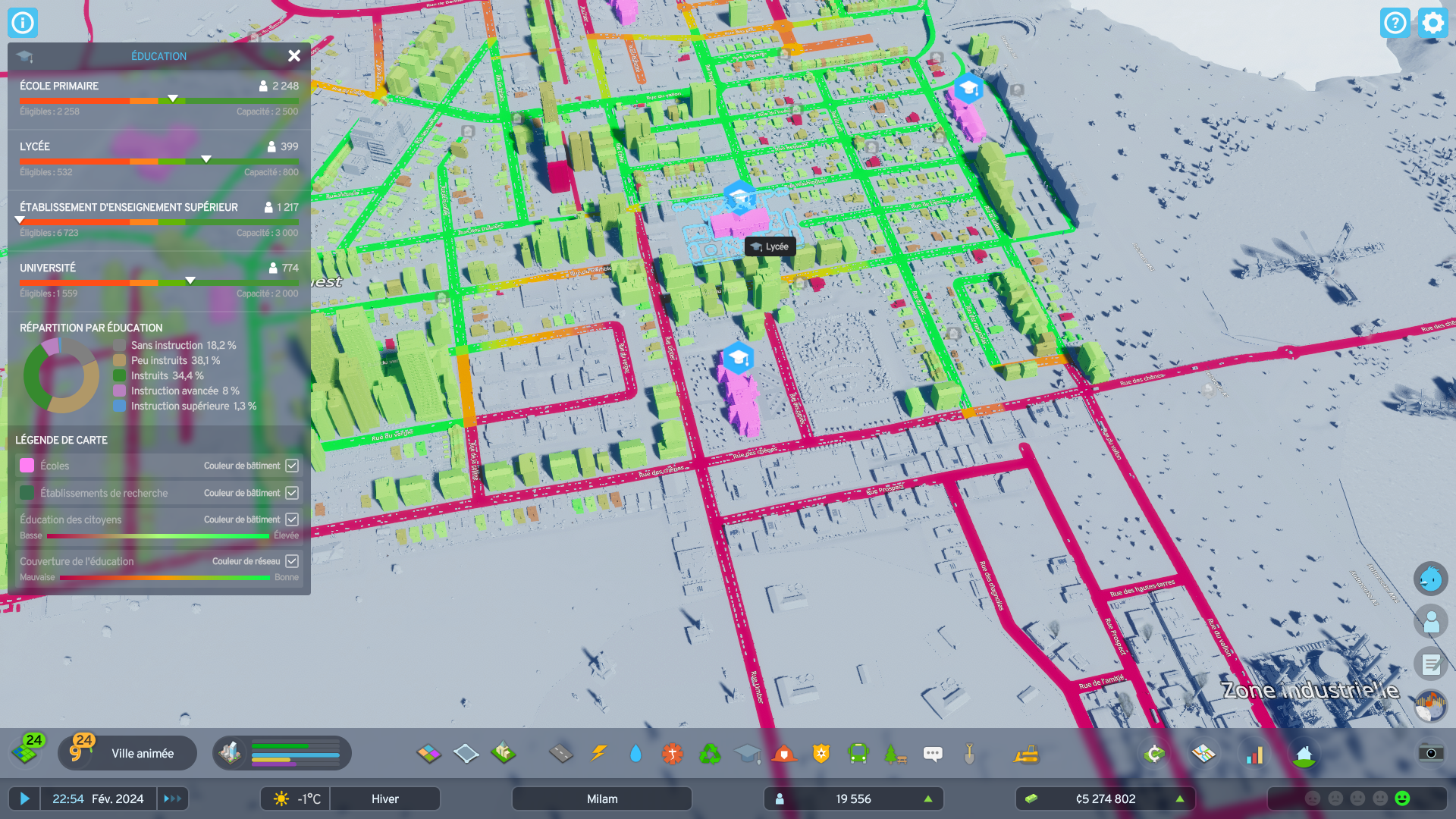Open the Garbage management recycling icon

710,754
